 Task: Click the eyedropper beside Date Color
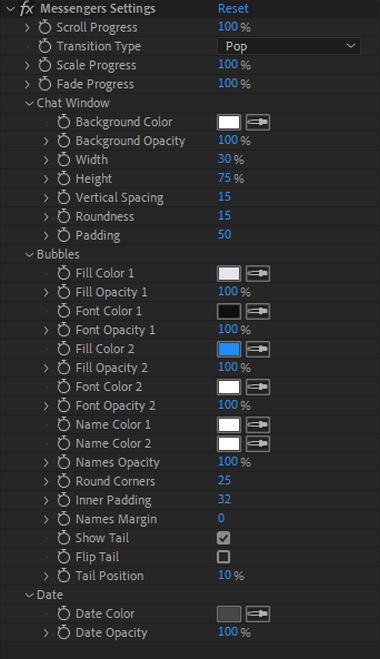[258, 614]
